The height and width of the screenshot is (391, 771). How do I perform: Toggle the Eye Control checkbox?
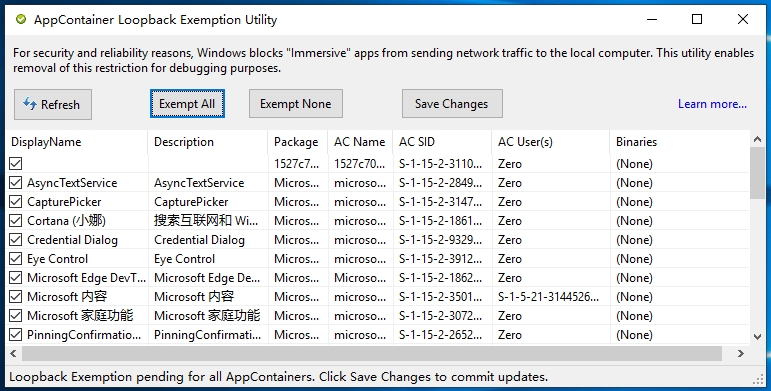tap(16, 259)
